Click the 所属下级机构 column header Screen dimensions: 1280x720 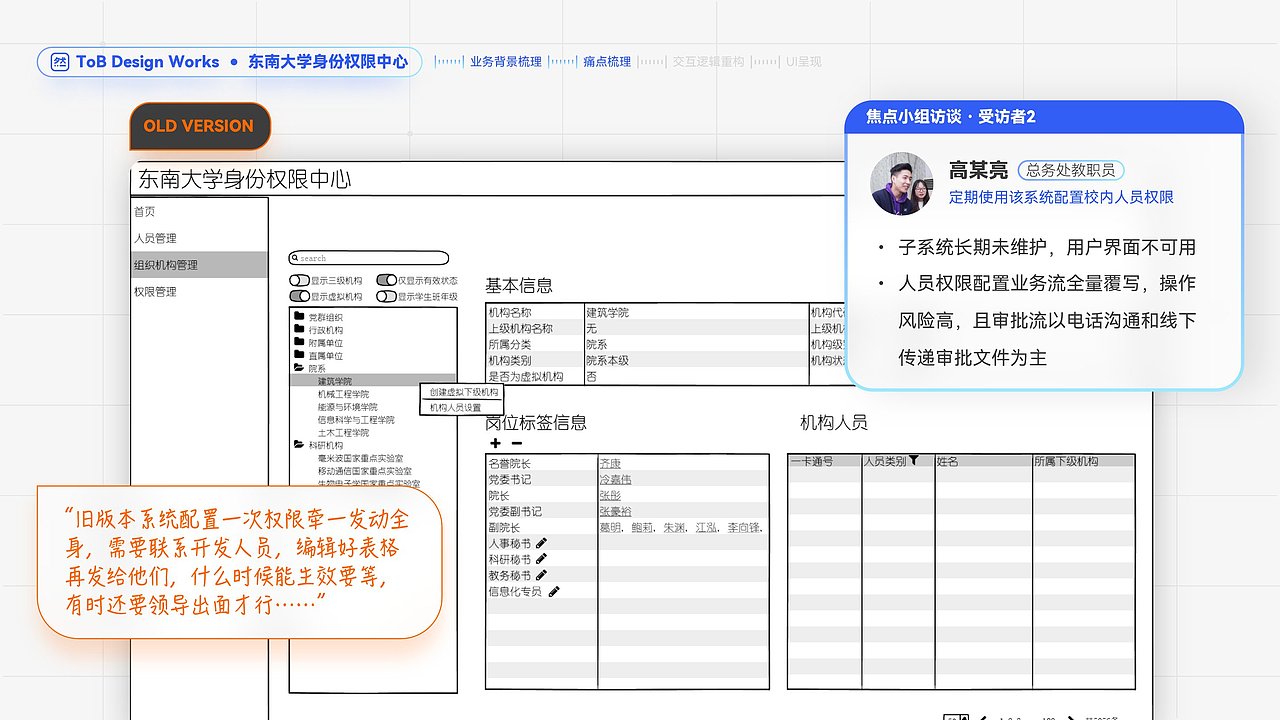(1084, 462)
